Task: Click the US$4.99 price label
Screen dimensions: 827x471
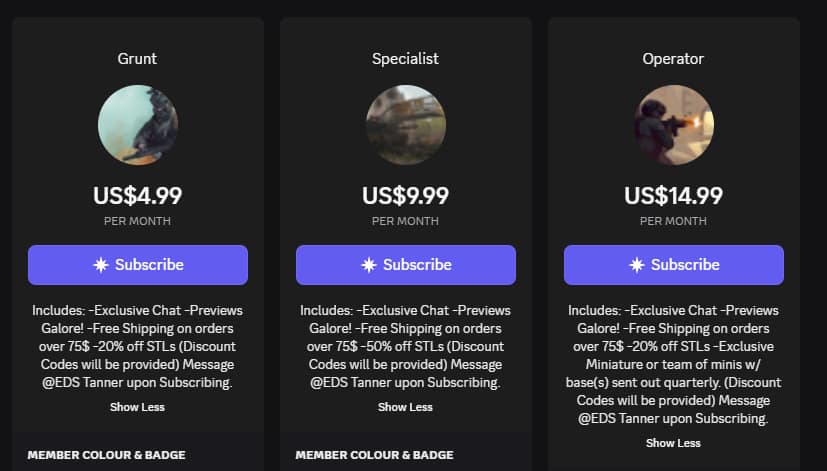Action: coord(138,196)
